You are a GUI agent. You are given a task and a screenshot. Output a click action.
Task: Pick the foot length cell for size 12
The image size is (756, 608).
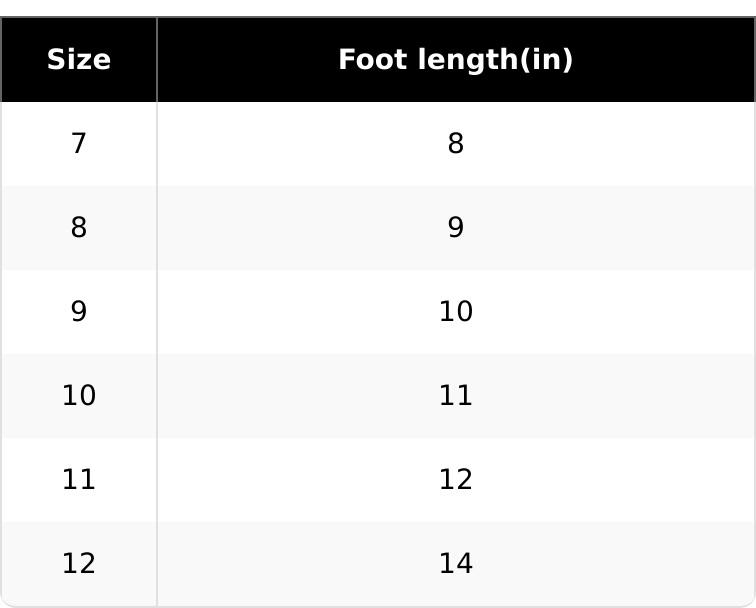tap(455, 564)
